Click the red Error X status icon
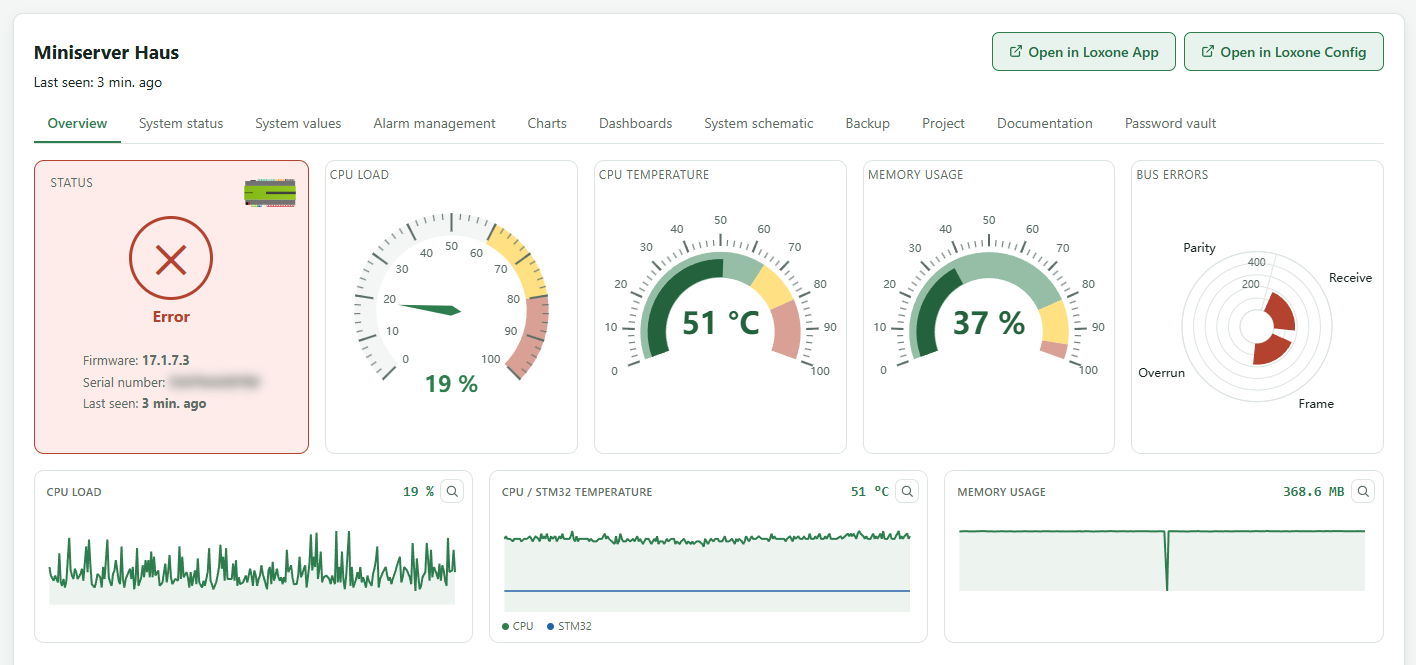 point(171,260)
